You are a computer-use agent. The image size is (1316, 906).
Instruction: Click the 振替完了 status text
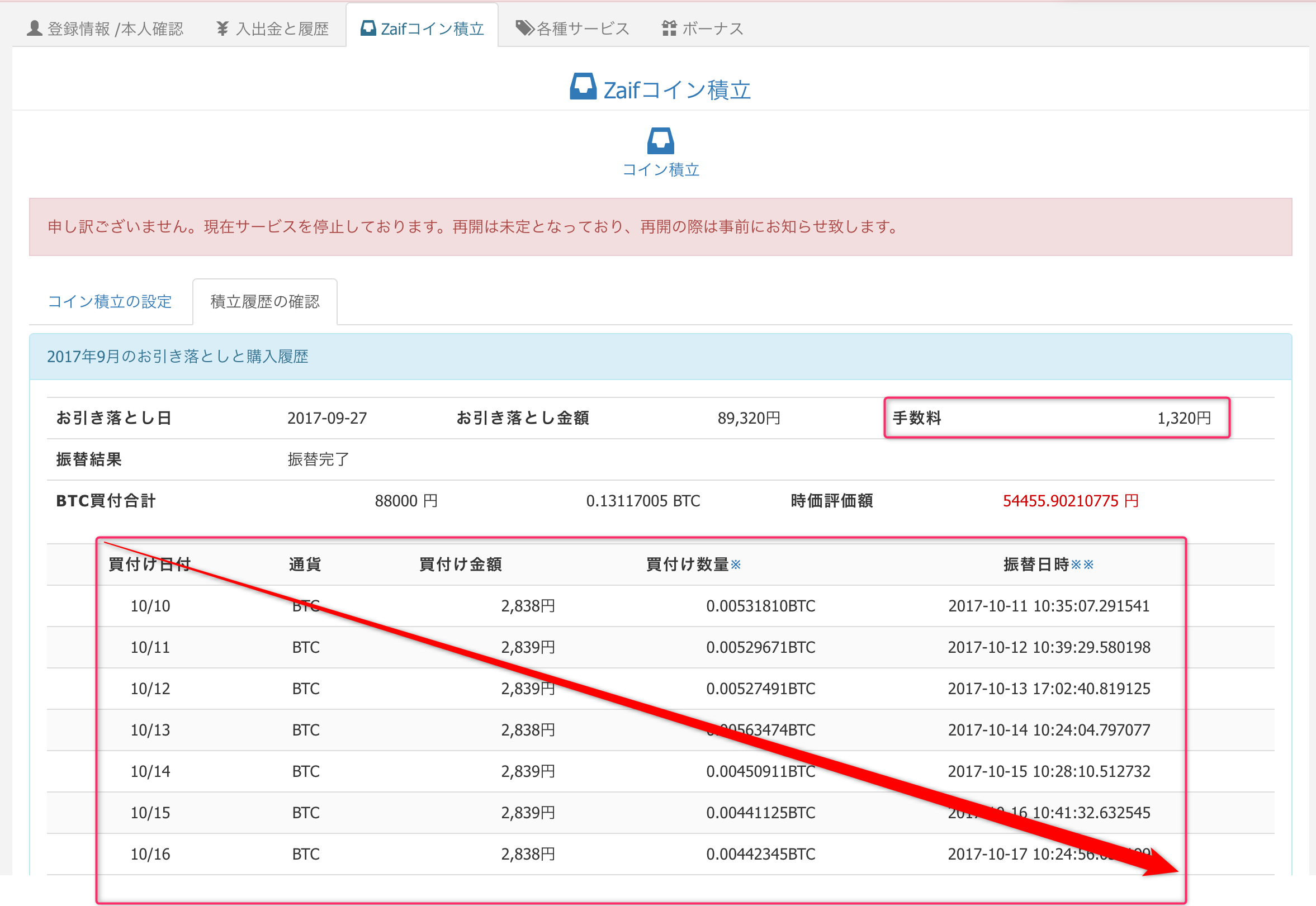[319, 459]
